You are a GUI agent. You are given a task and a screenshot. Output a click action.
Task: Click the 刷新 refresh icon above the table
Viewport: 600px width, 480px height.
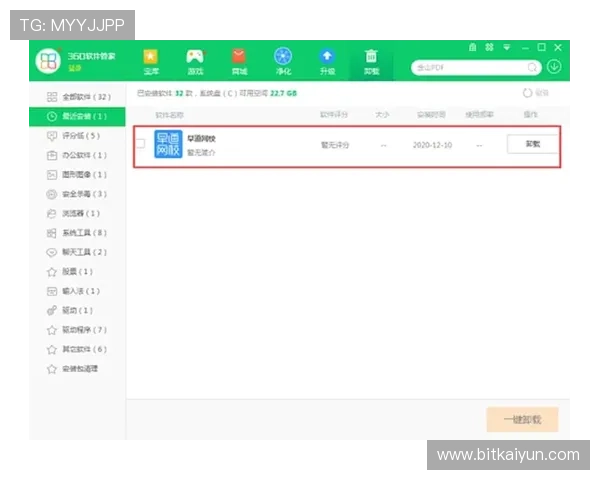pyautogui.click(x=528, y=93)
